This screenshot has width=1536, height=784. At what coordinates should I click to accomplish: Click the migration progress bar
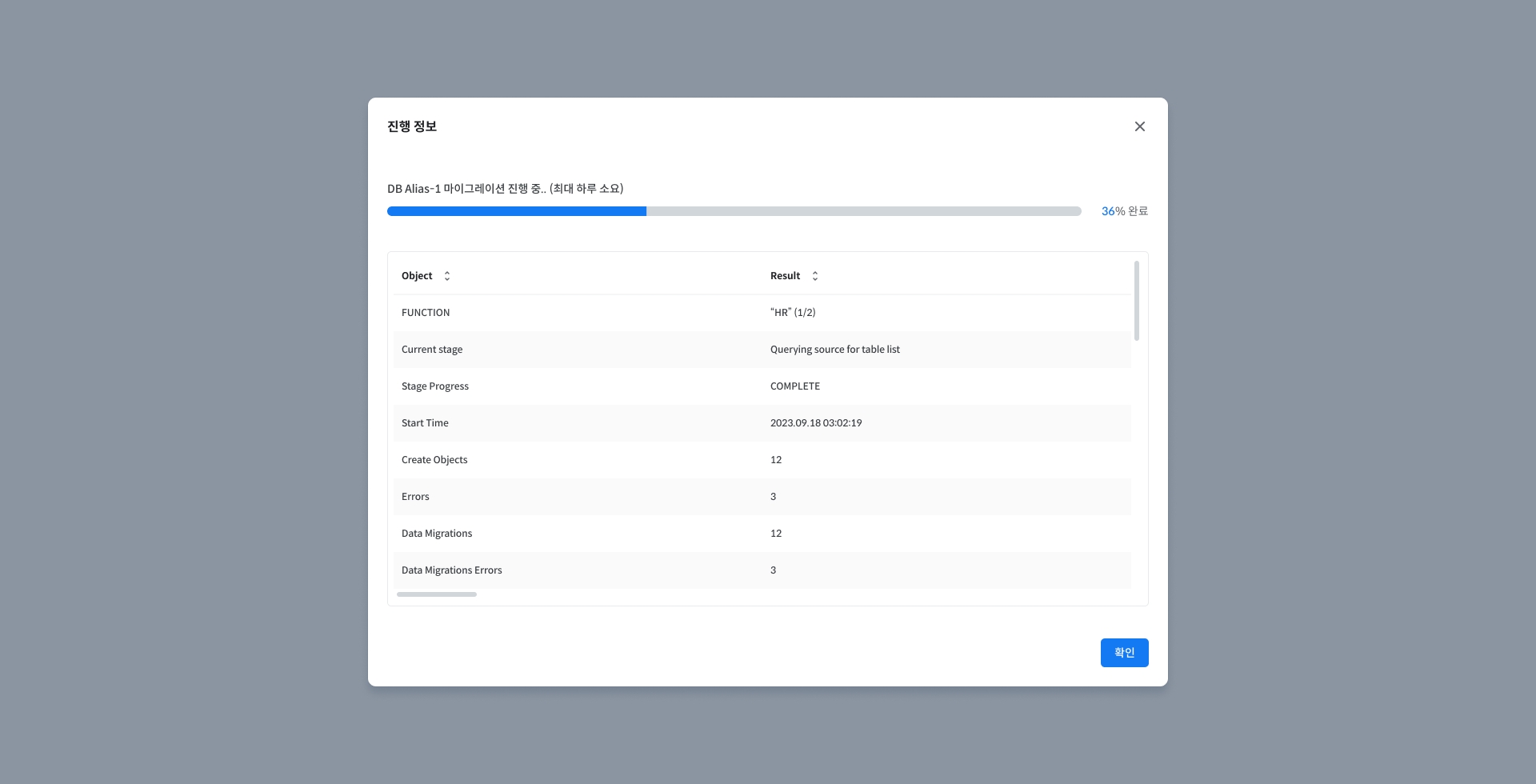(734, 211)
